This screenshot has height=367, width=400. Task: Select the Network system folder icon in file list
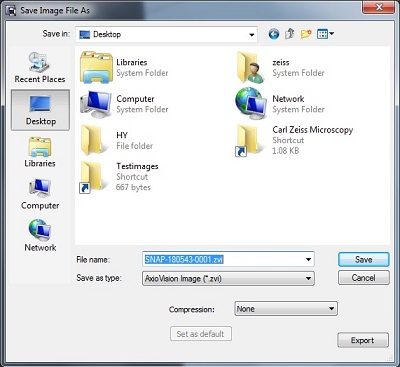[x=251, y=103]
